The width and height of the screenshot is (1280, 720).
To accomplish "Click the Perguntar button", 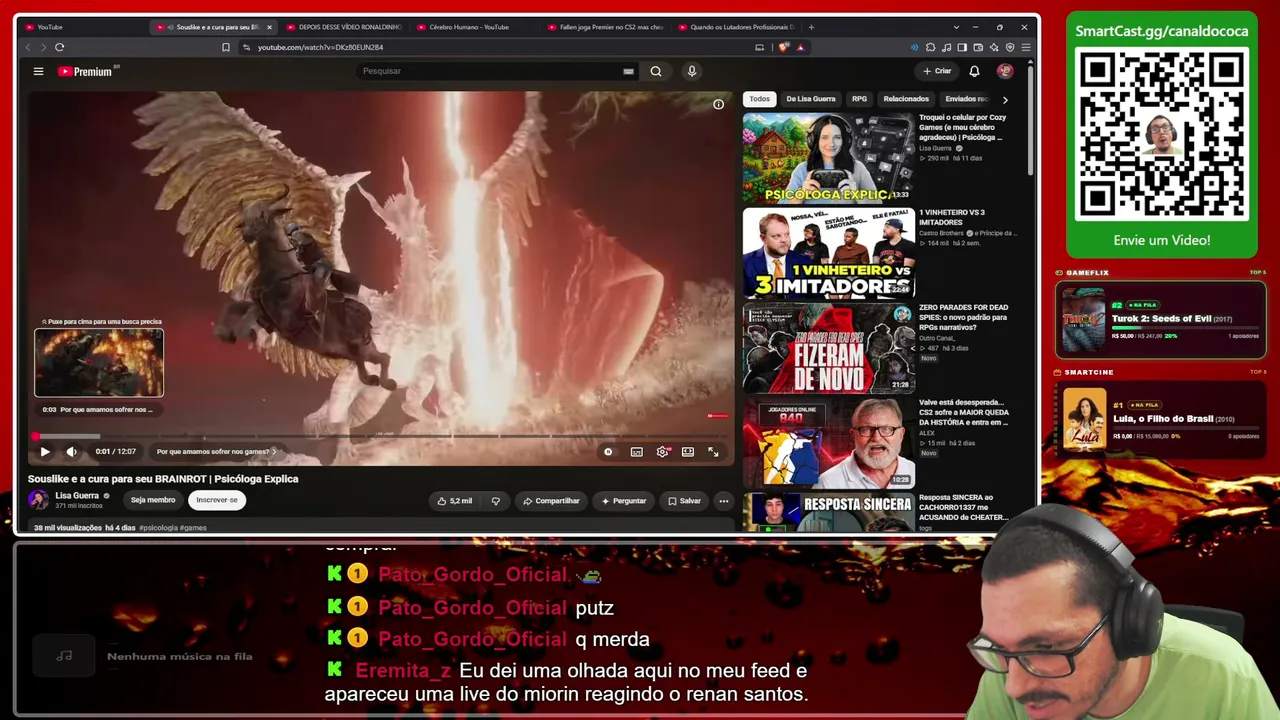I will click(623, 501).
